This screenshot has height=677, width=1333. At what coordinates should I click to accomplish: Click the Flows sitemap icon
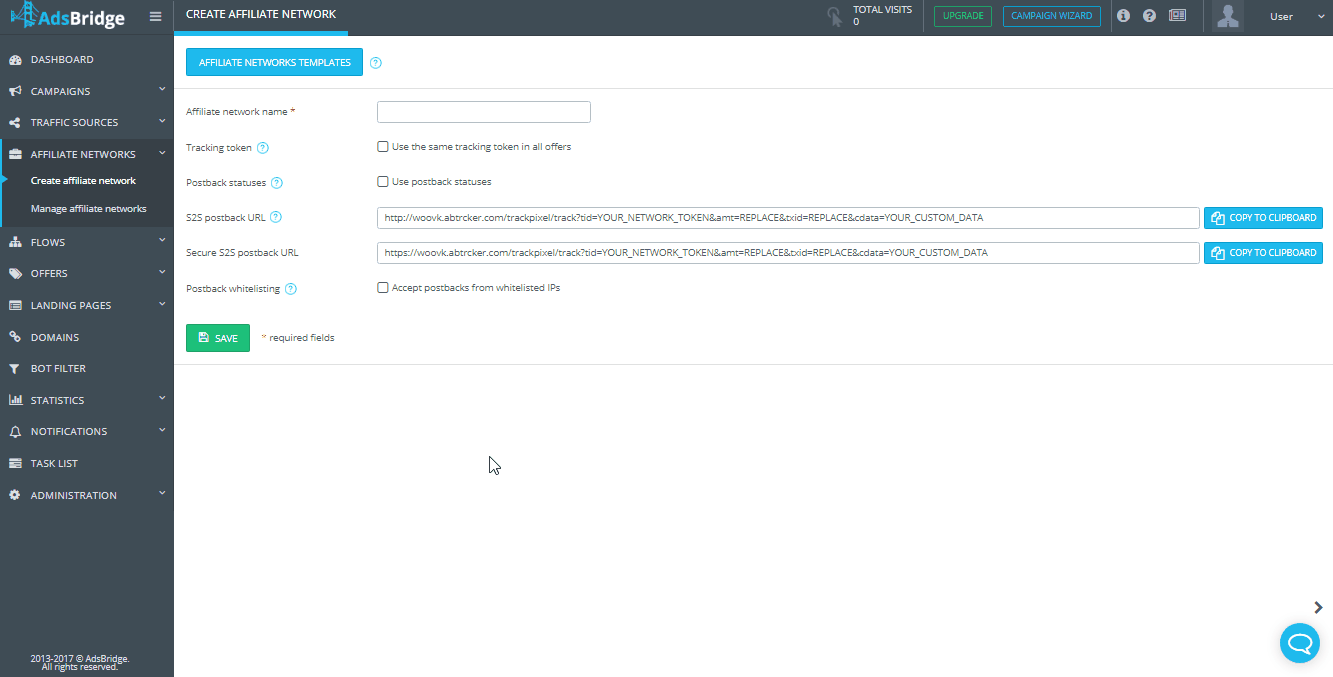coord(15,242)
